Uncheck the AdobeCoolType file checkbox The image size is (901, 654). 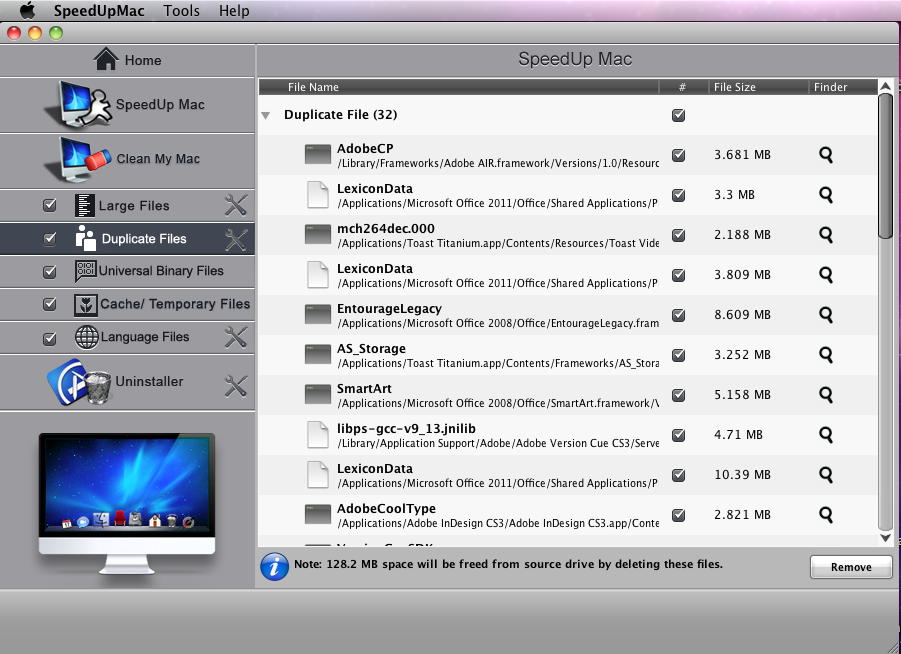[x=679, y=515]
